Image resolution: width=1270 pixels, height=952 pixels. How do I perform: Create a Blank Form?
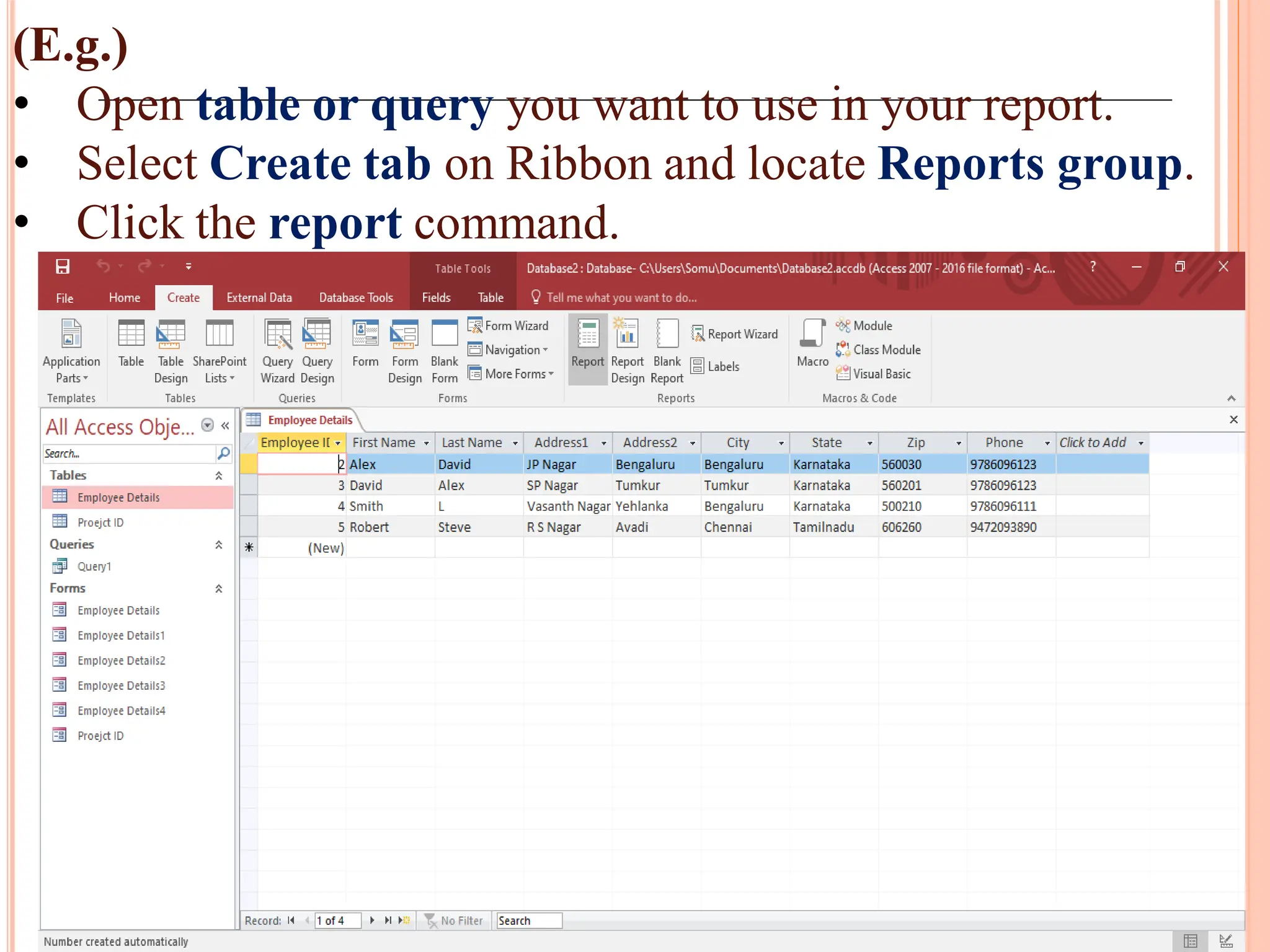point(445,351)
